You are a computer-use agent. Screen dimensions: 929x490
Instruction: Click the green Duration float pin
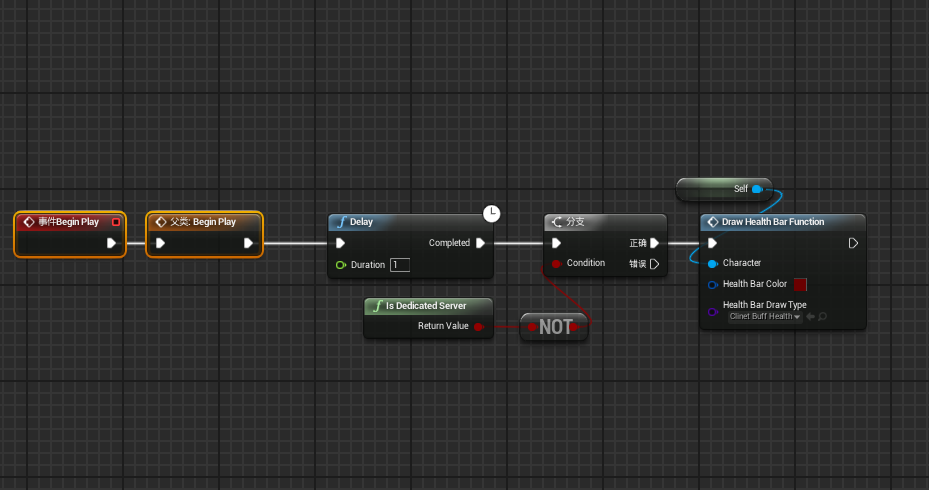click(341, 265)
